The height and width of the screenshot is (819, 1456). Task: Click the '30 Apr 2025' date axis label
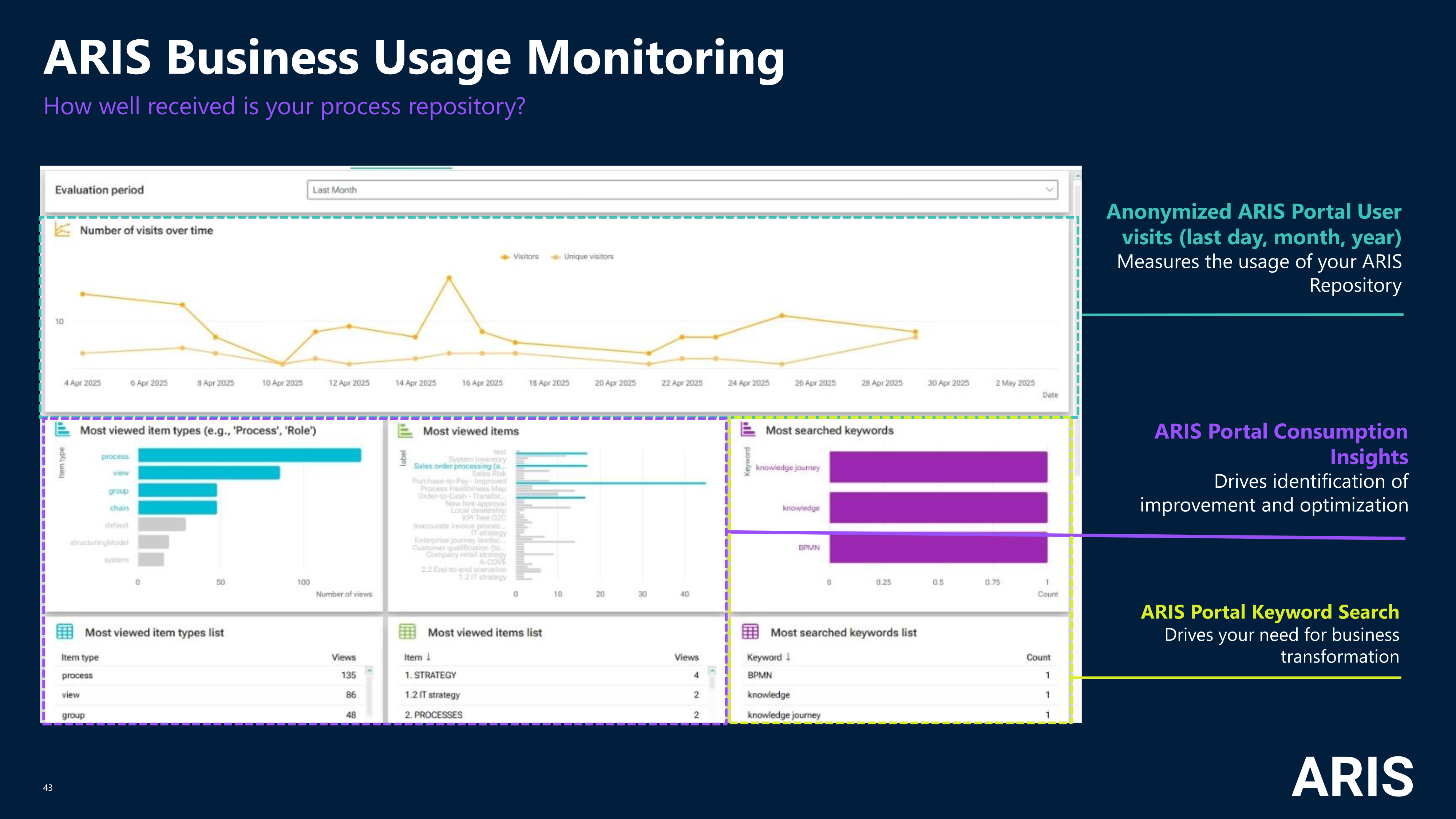(949, 383)
